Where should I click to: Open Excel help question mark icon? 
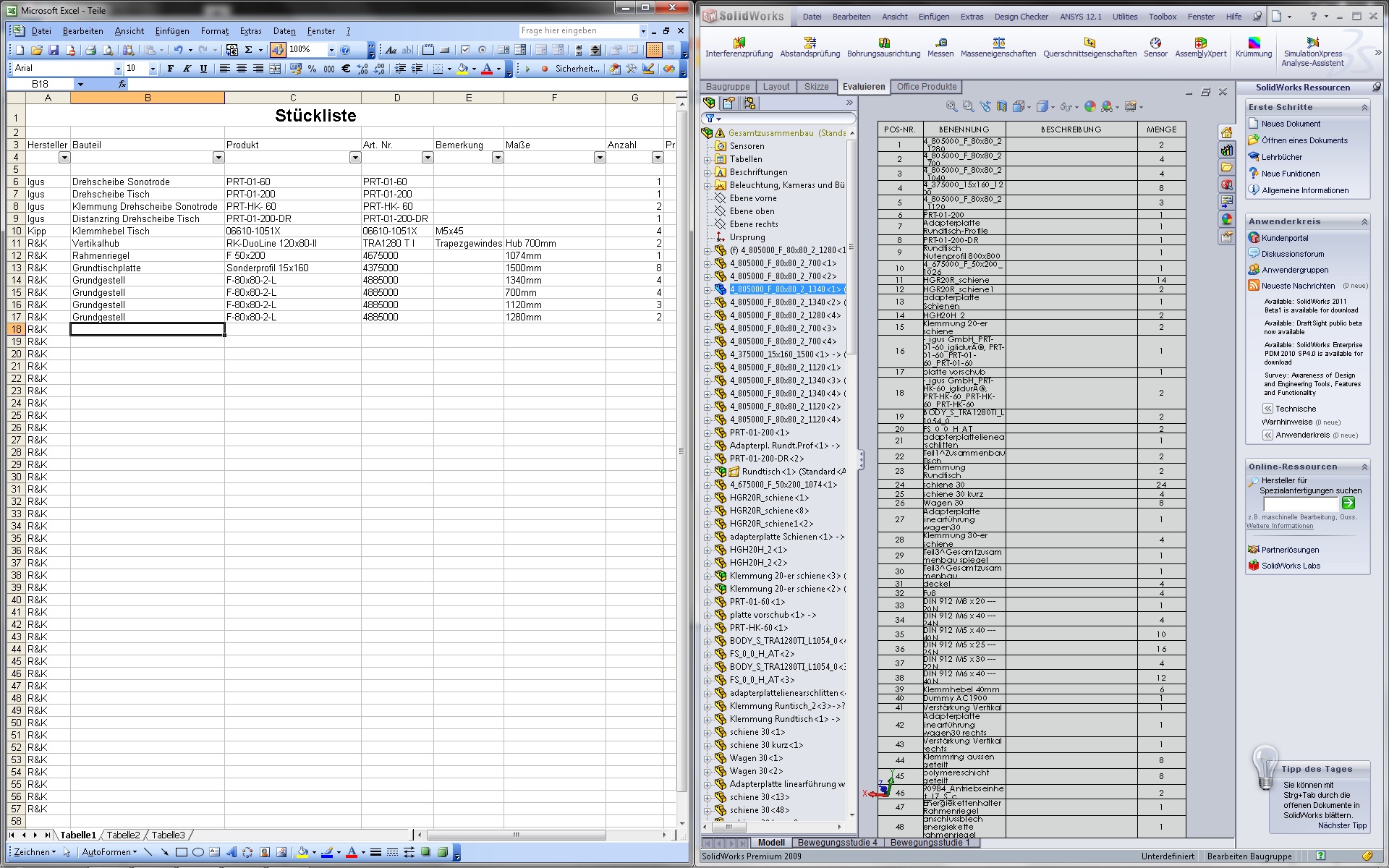click(345, 50)
